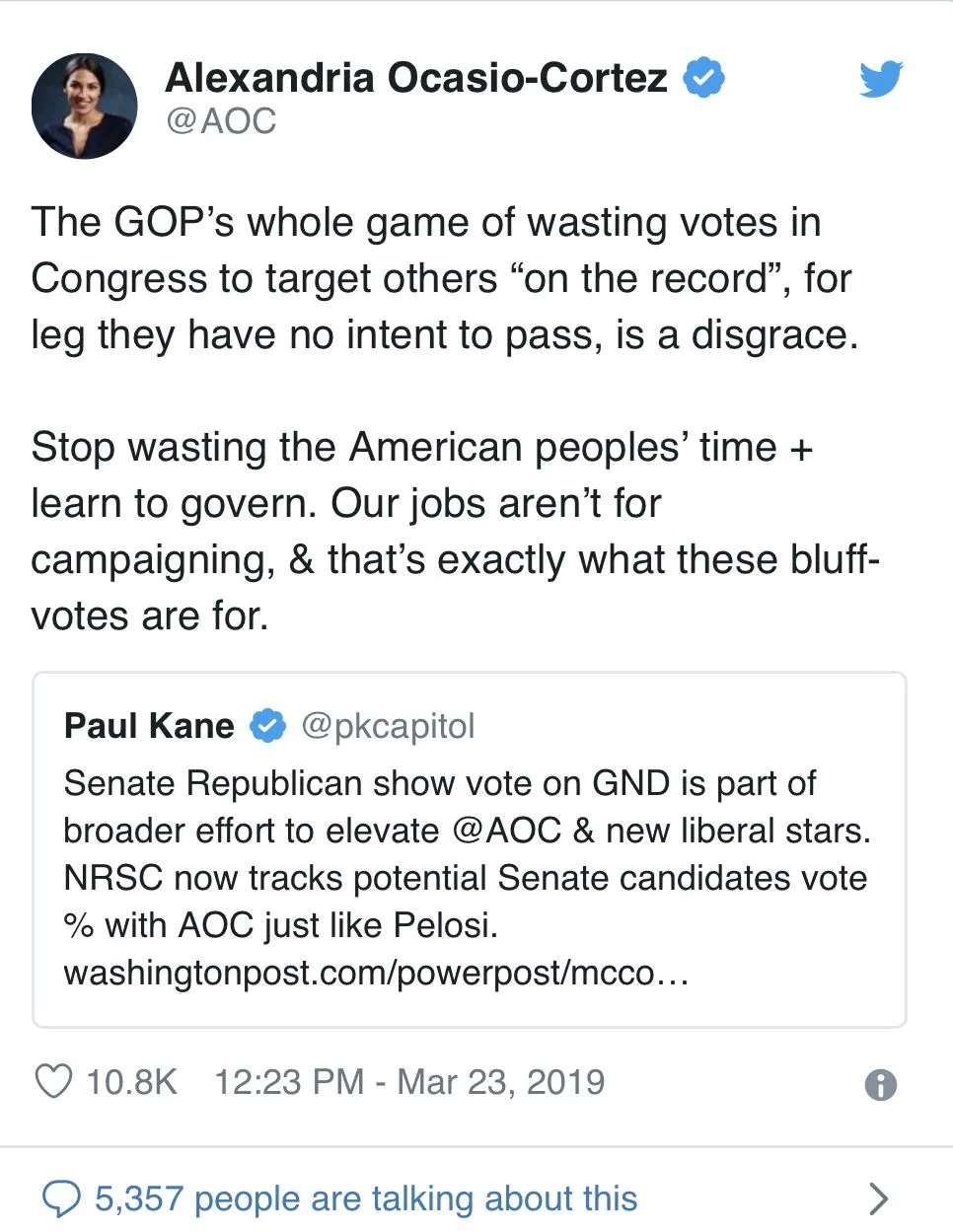Image resolution: width=953 pixels, height=1232 pixels.
Task: Open Alexandria Ocasio-Cortez's profile photo
Action: tap(85, 107)
